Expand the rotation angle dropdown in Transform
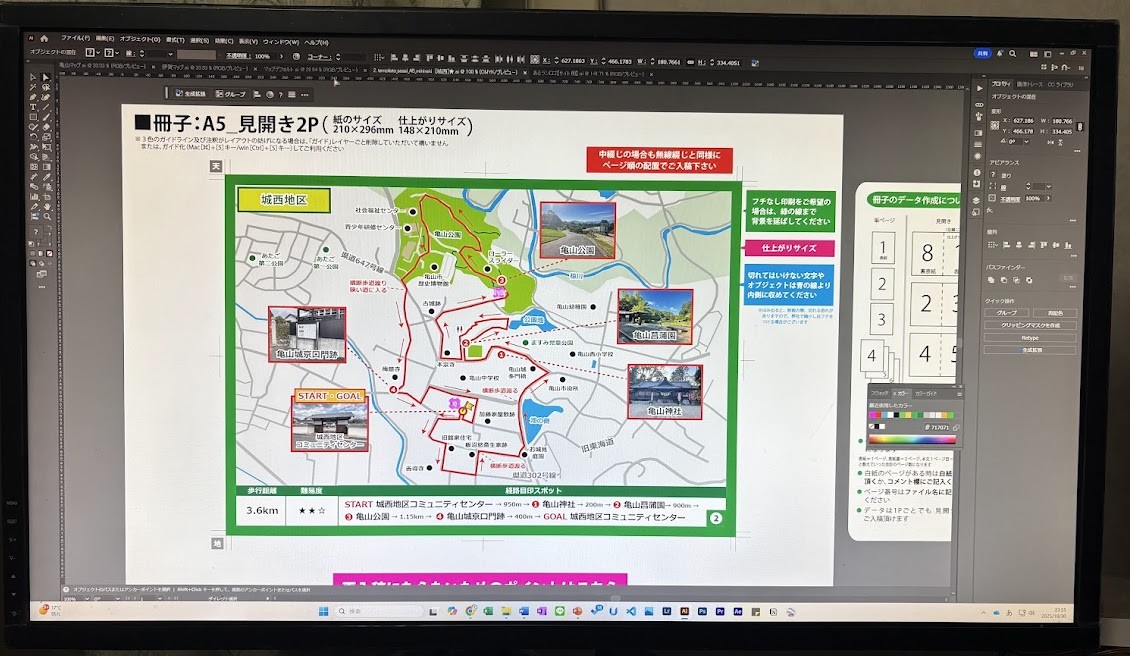The height and width of the screenshot is (656, 1130). (x=1028, y=143)
